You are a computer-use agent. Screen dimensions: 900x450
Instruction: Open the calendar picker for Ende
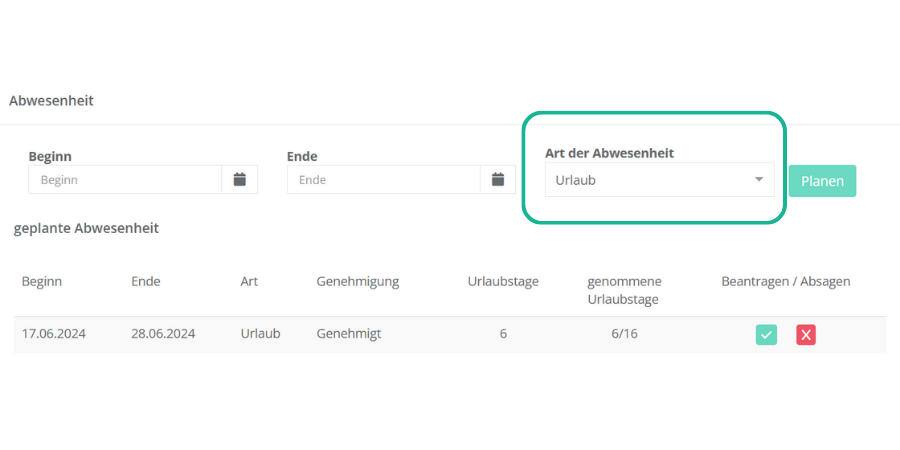tap(497, 180)
